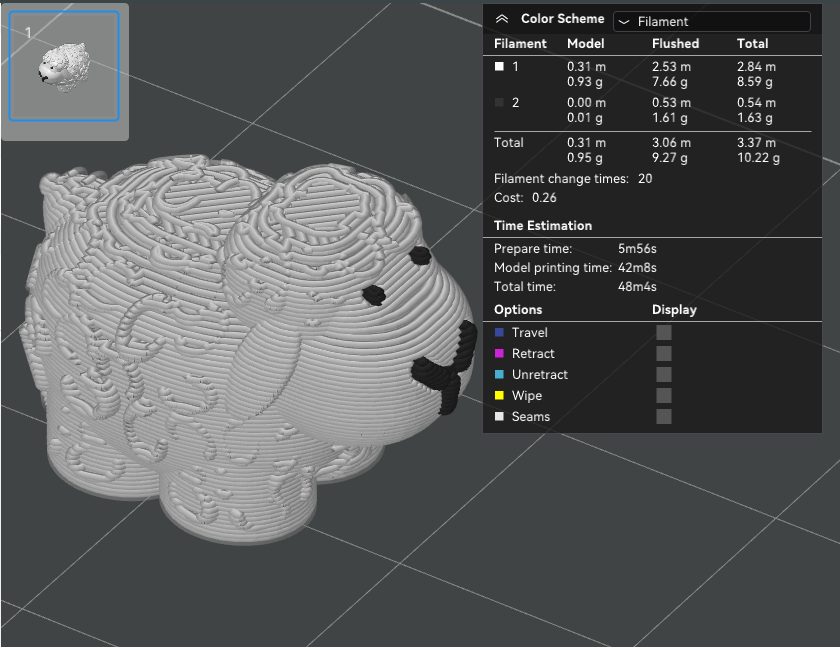840x647 pixels.
Task: Click the yellow Wipe legend icon
Action: [499, 395]
